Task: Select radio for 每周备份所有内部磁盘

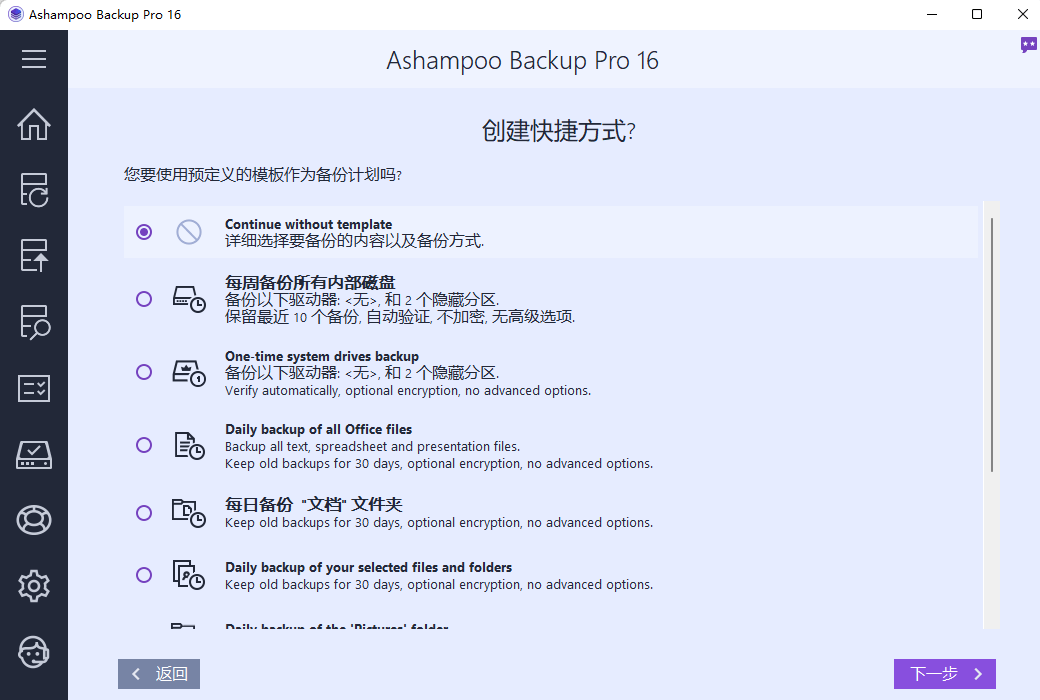Action: (144, 299)
